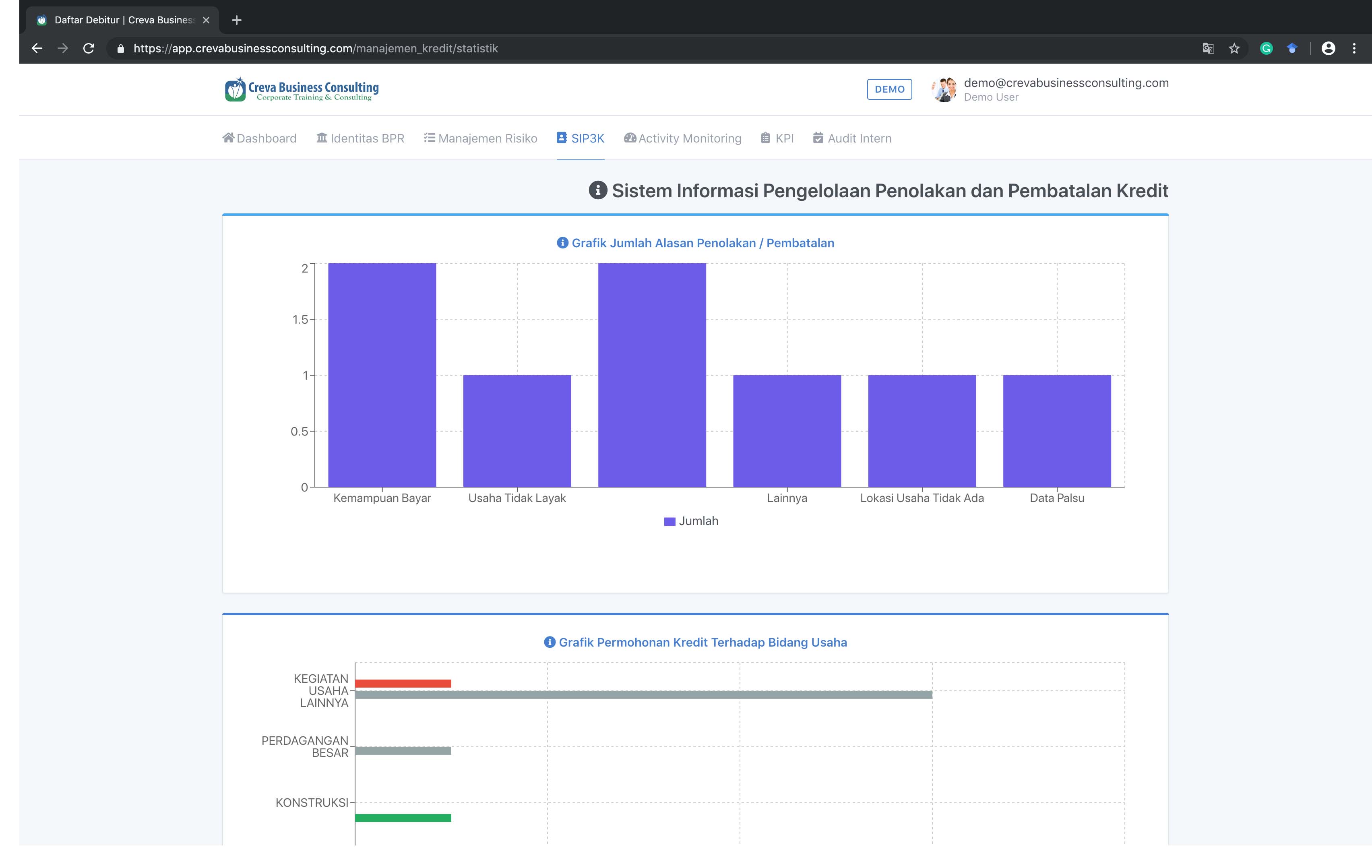Image resolution: width=1372 pixels, height=868 pixels.
Task: Open the Manajemen Risiko menu
Action: click(x=480, y=138)
